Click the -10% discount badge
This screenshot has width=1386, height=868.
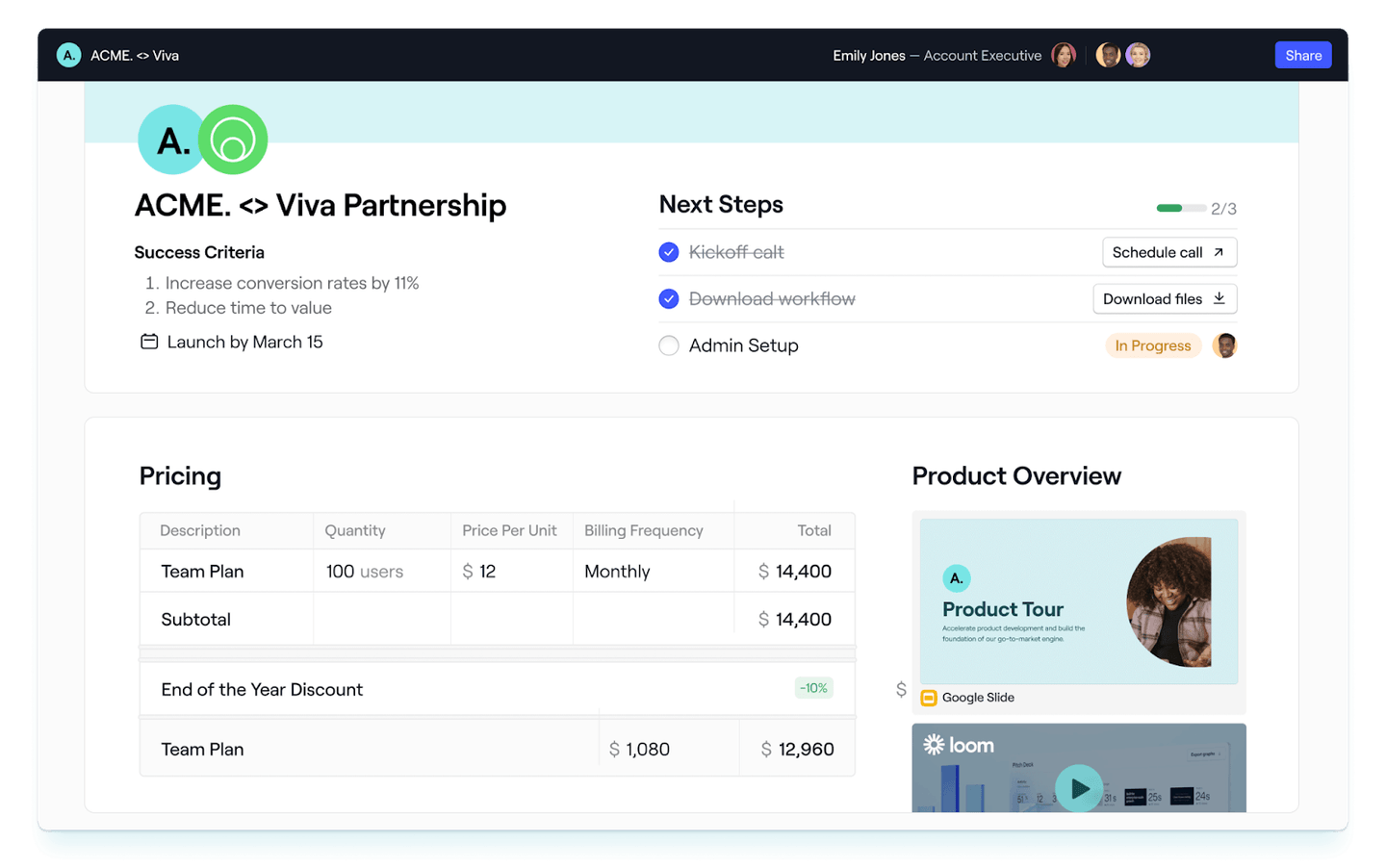coord(813,688)
